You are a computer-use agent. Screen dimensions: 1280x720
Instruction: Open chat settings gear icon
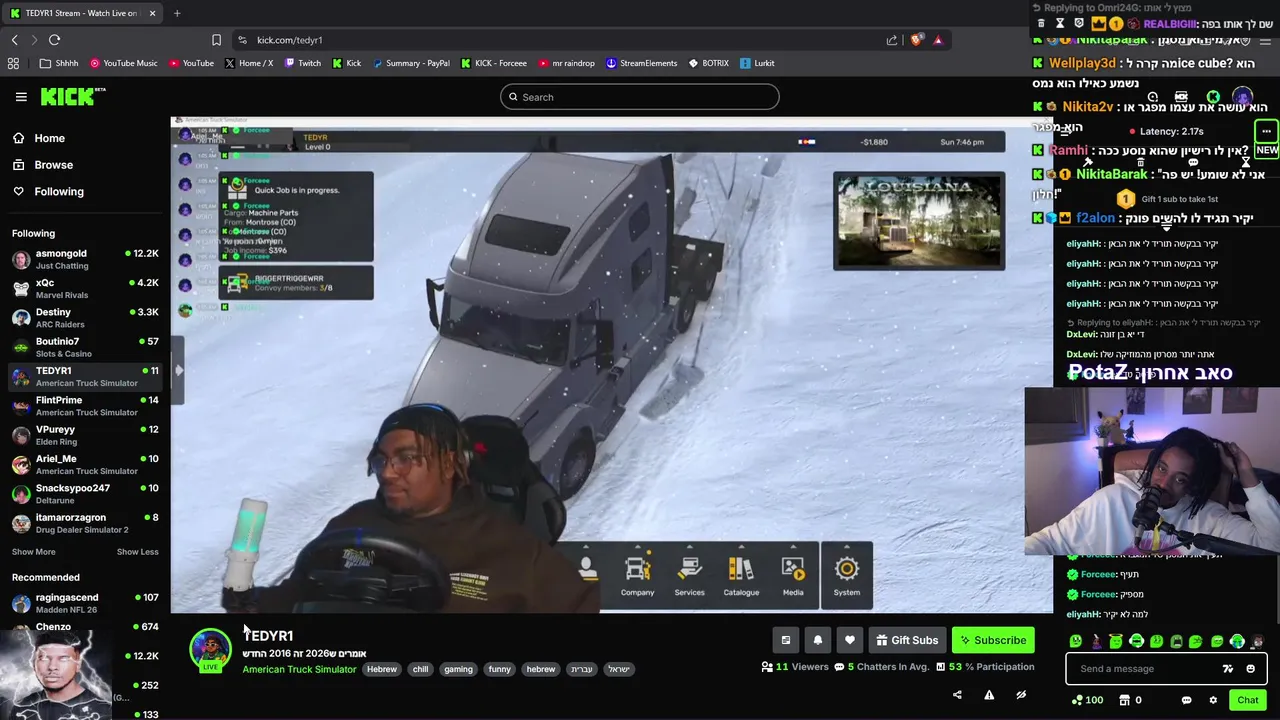tap(1213, 700)
